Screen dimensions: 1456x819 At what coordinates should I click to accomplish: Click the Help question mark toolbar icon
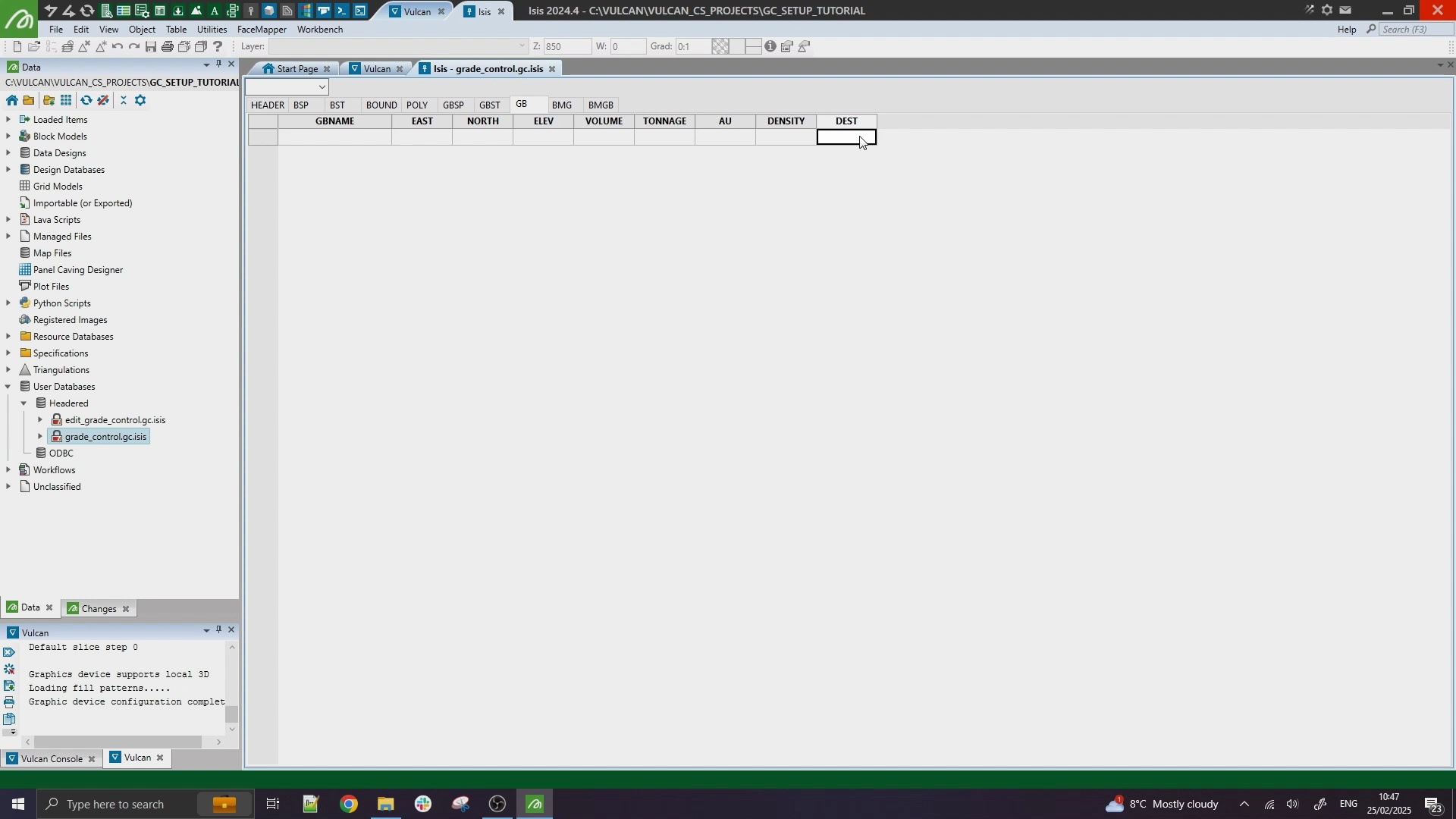pos(218,47)
